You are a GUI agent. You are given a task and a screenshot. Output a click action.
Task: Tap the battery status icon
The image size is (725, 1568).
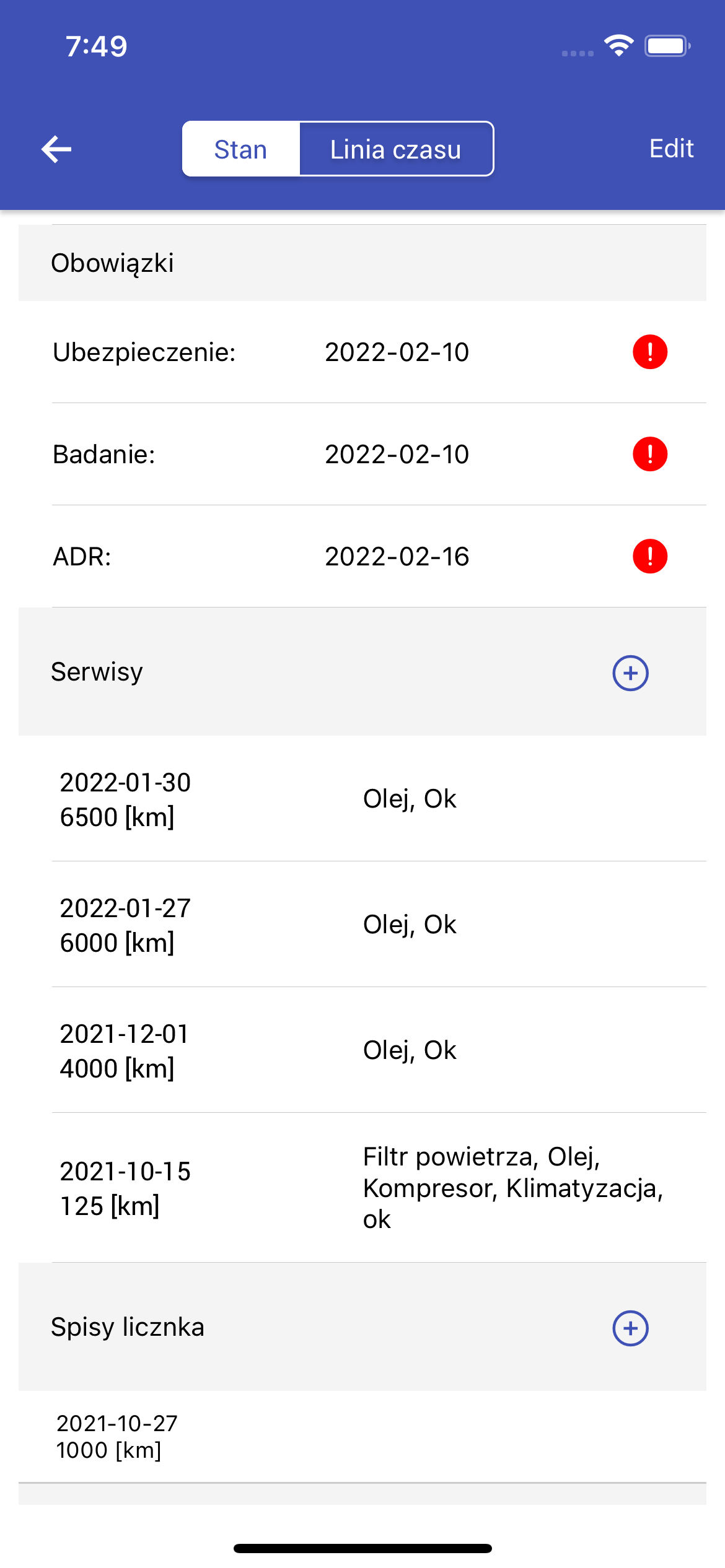[667, 46]
